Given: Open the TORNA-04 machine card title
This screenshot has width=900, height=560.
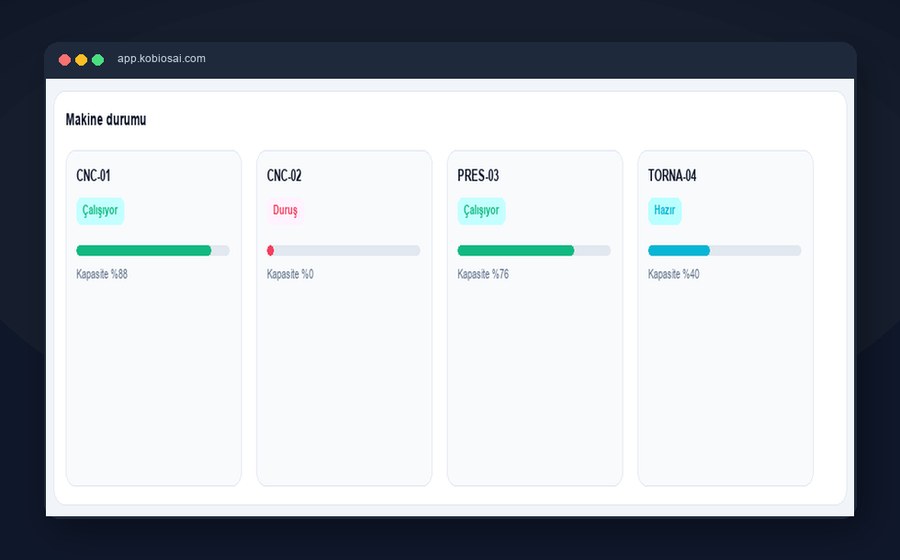Looking at the screenshot, I should 672,176.
